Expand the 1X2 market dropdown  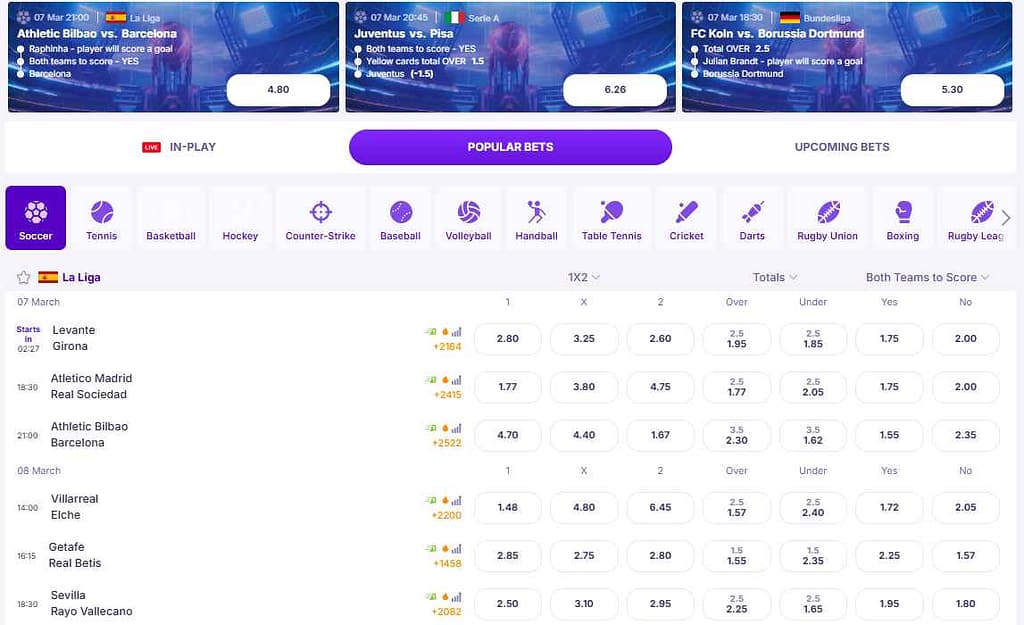[x=584, y=278]
